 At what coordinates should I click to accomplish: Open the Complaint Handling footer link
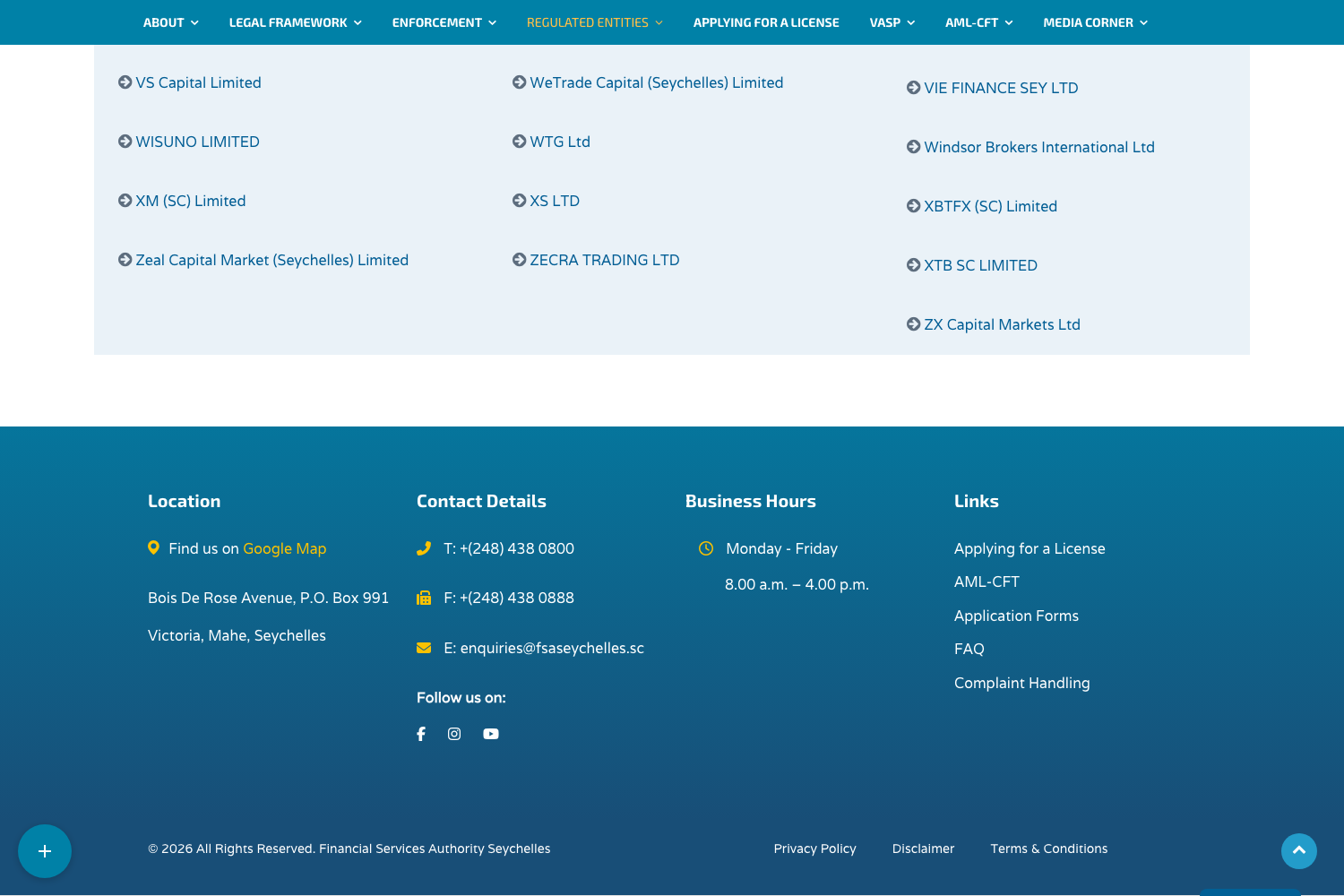pos(1022,683)
